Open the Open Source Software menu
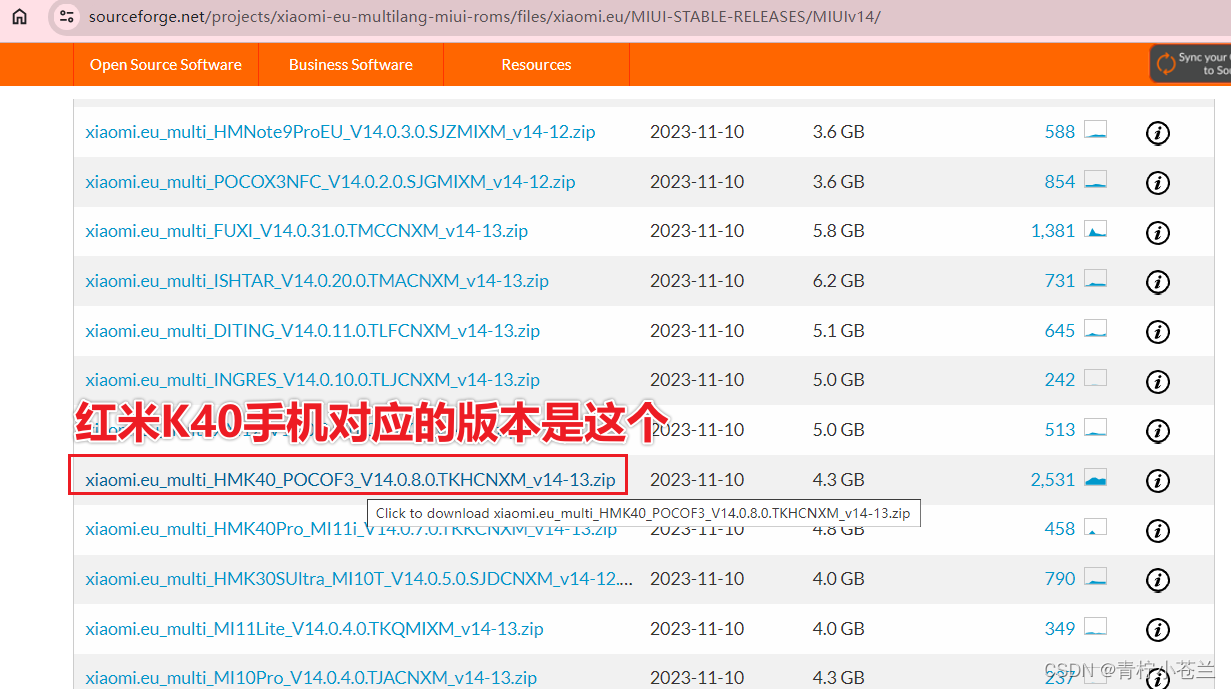Screen dimensions: 1231x689 click(166, 64)
